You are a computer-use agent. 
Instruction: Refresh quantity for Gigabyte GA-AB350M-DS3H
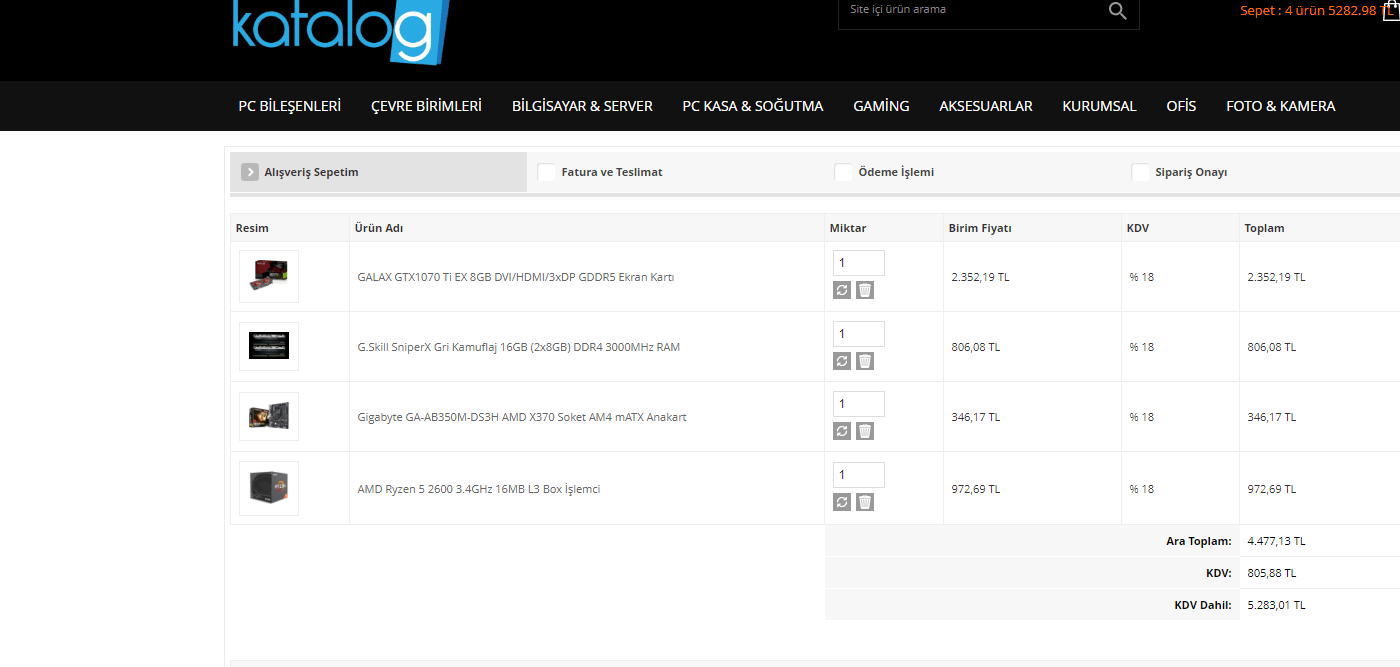[842, 430]
